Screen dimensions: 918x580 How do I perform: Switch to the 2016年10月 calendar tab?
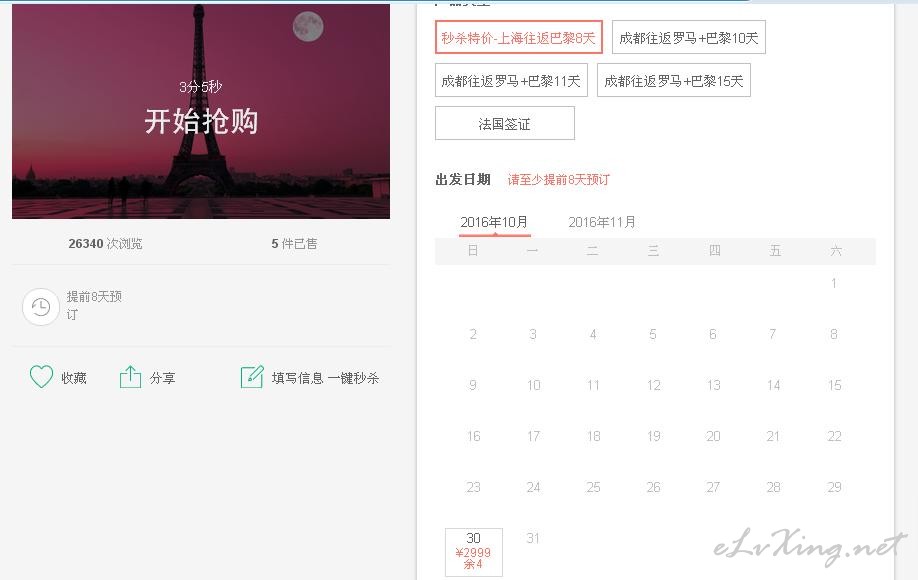pyautogui.click(x=494, y=222)
